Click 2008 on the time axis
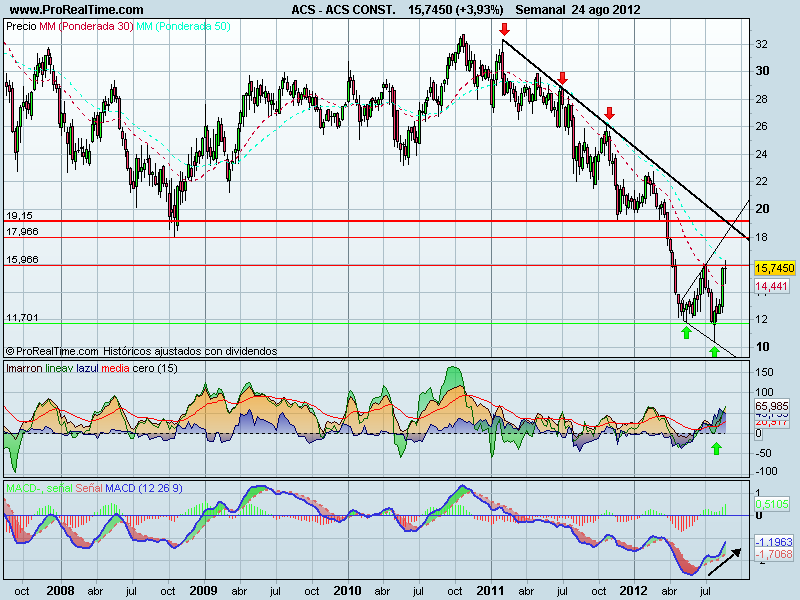Screen dimensions: 800x600 tap(60, 591)
